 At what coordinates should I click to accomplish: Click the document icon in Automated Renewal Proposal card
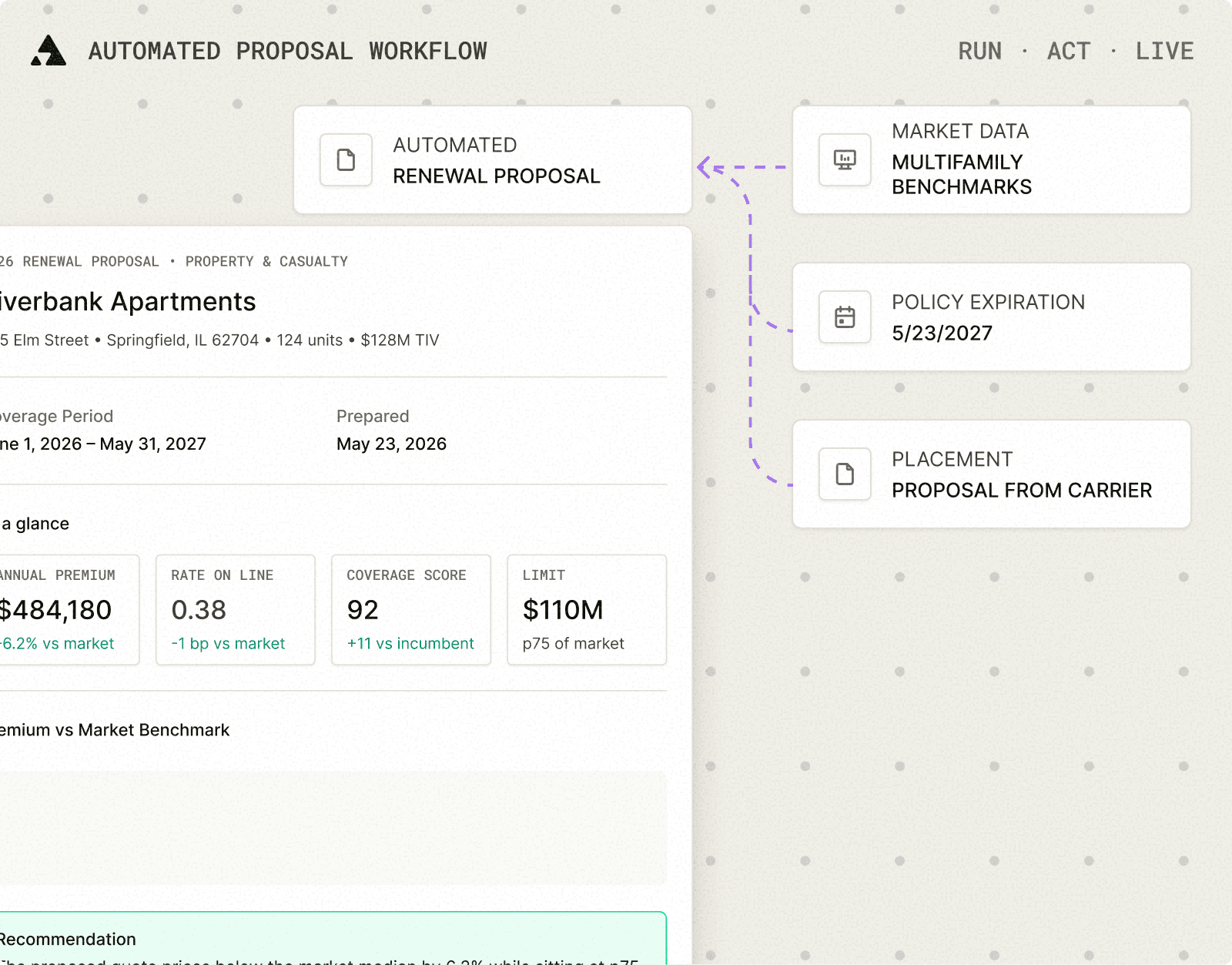[346, 160]
